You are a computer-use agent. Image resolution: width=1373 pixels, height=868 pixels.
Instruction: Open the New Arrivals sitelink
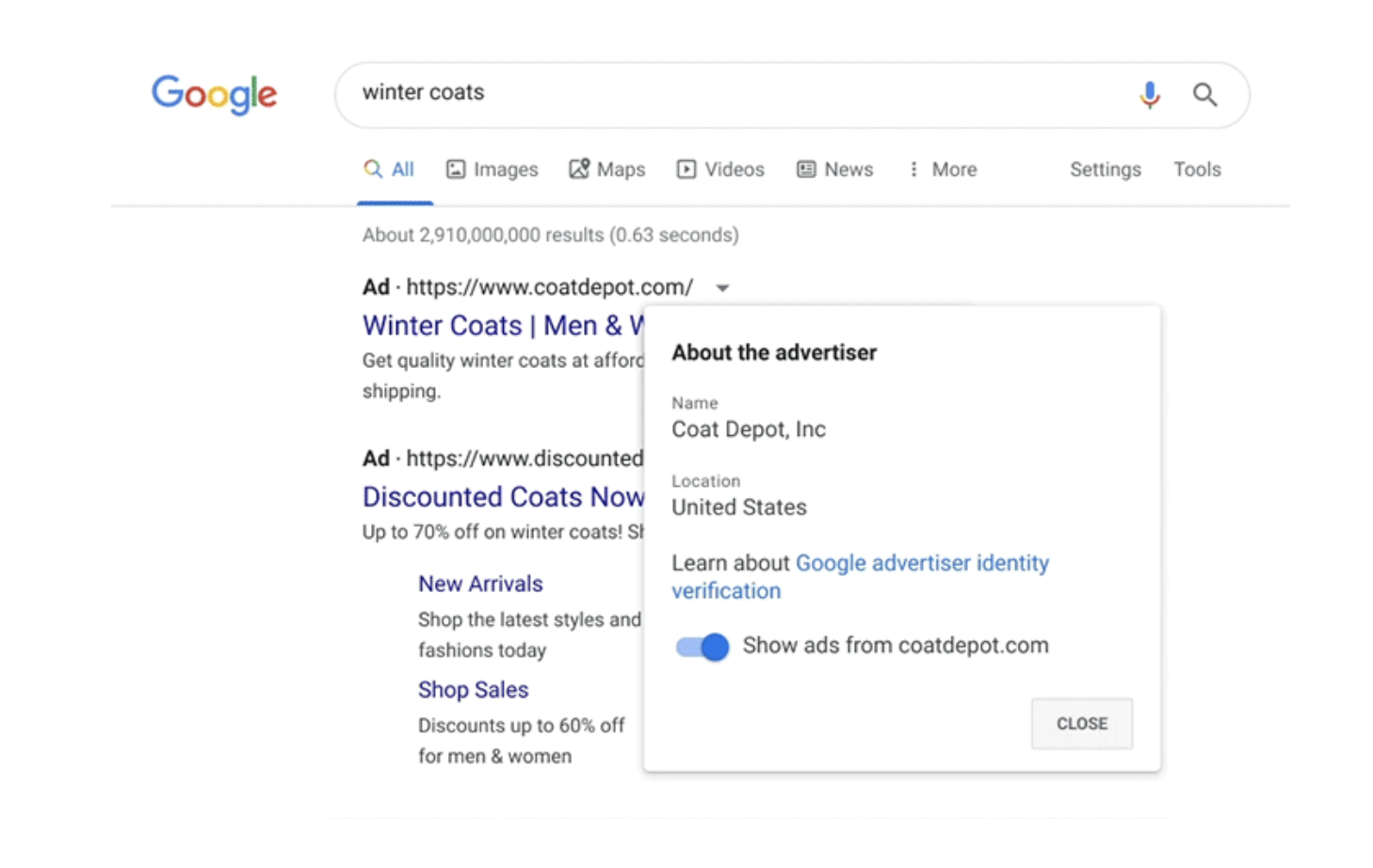coord(480,584)
